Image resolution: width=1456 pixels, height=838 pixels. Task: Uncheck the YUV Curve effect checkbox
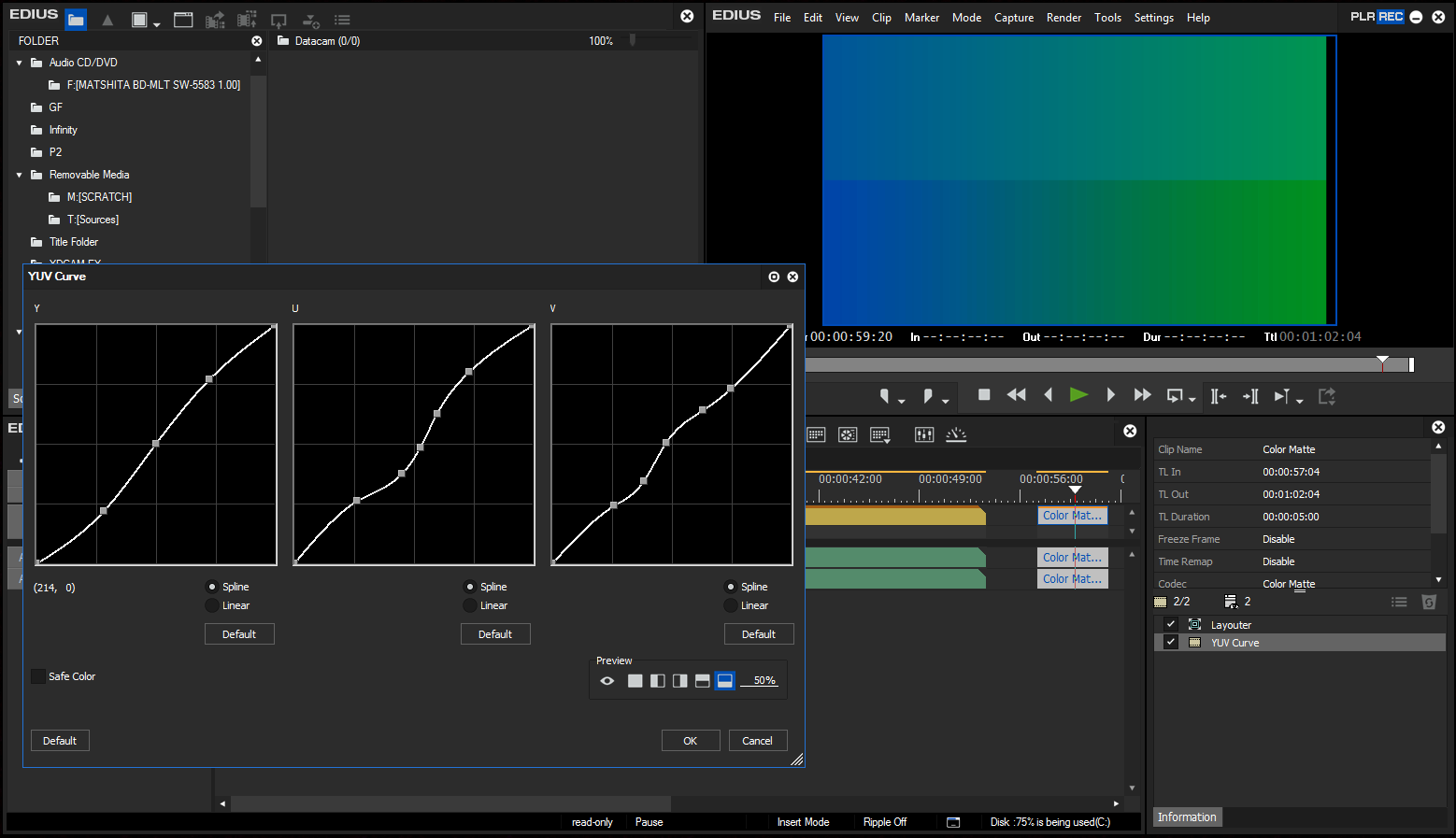(x=1171, y=642)
